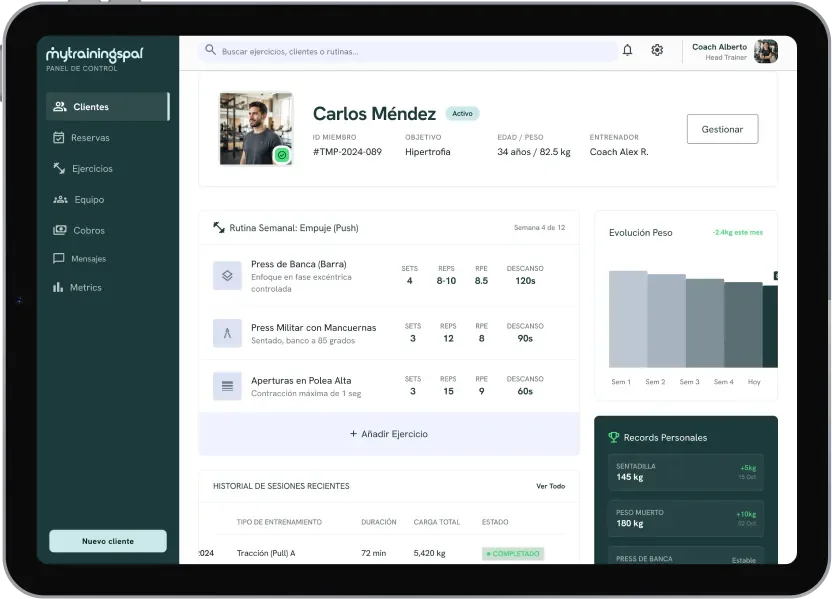832x599 pixels.
Task: Click the COMPLETADO status tag
Action: 513,553
